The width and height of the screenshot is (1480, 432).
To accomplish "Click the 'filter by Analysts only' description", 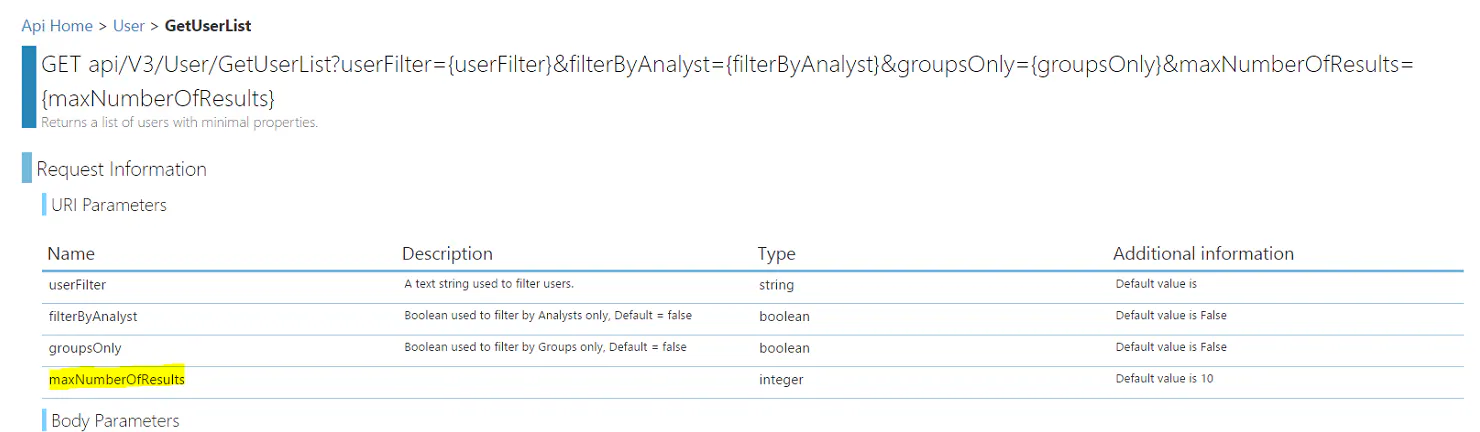I will 548,316.
